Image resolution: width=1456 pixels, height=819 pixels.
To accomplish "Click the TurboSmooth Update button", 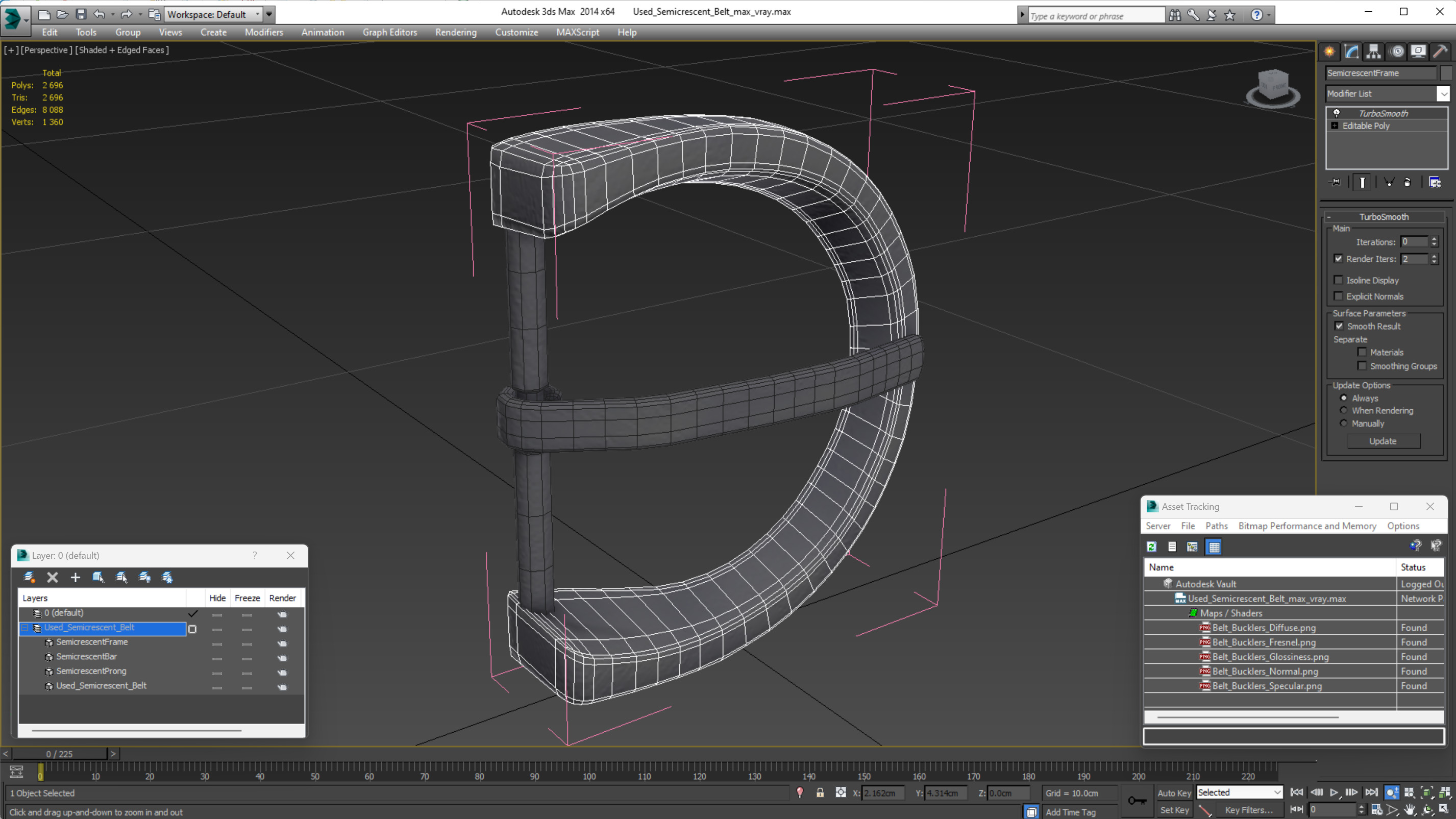I will (1383, 441).
